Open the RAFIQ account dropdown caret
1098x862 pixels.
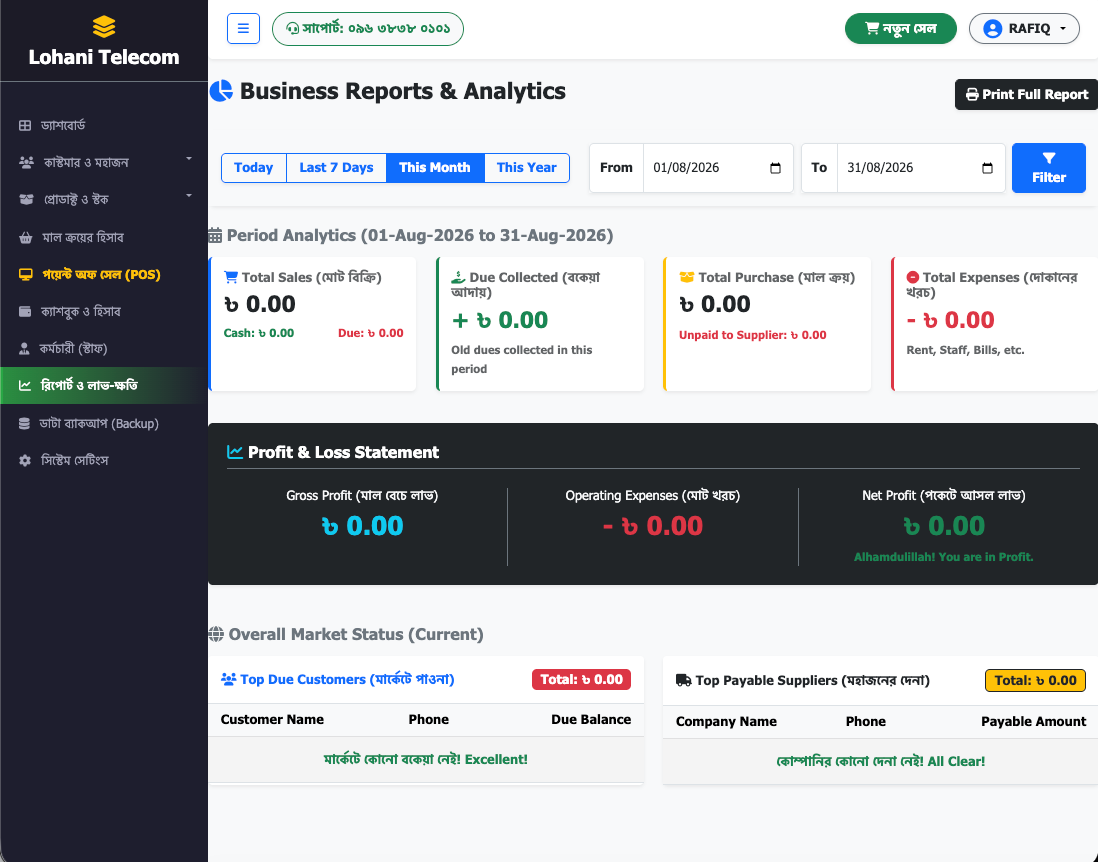[1063, 29]
